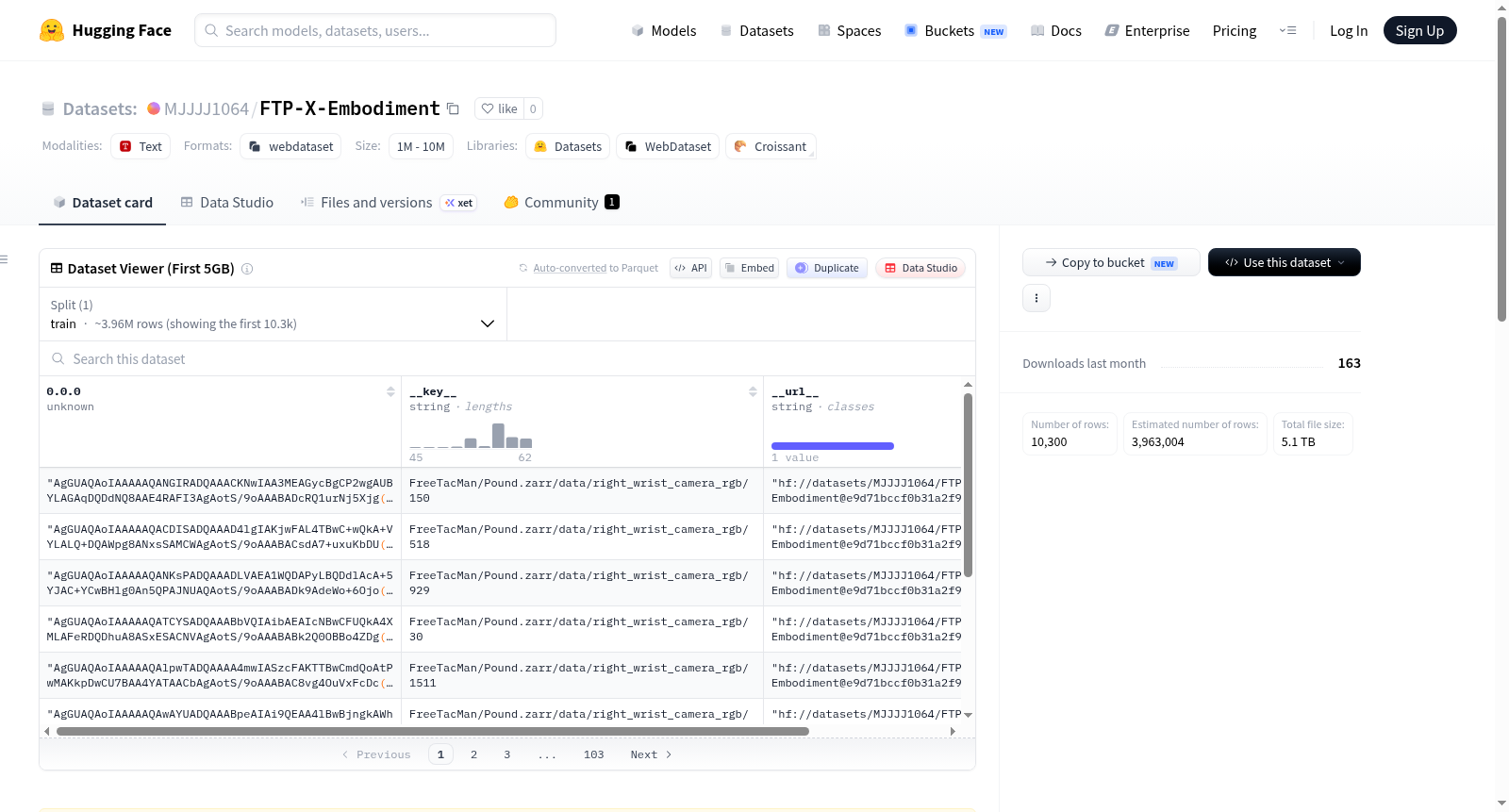
Task: Go to page 3 of rows
Action: pyautogui.click(x=507, y=754)
